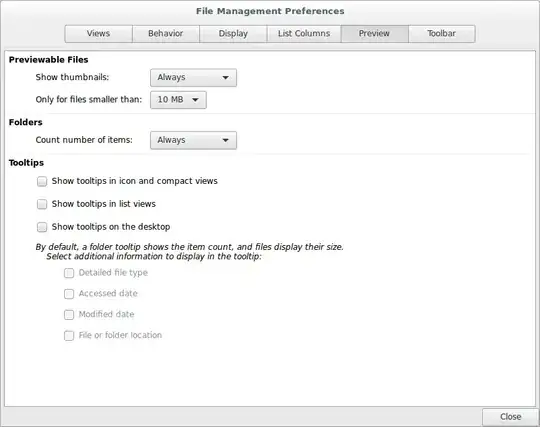Click the Count items dropdown arrow
Viewport: 540px width, 427px height.
click(x=226, y=140)
